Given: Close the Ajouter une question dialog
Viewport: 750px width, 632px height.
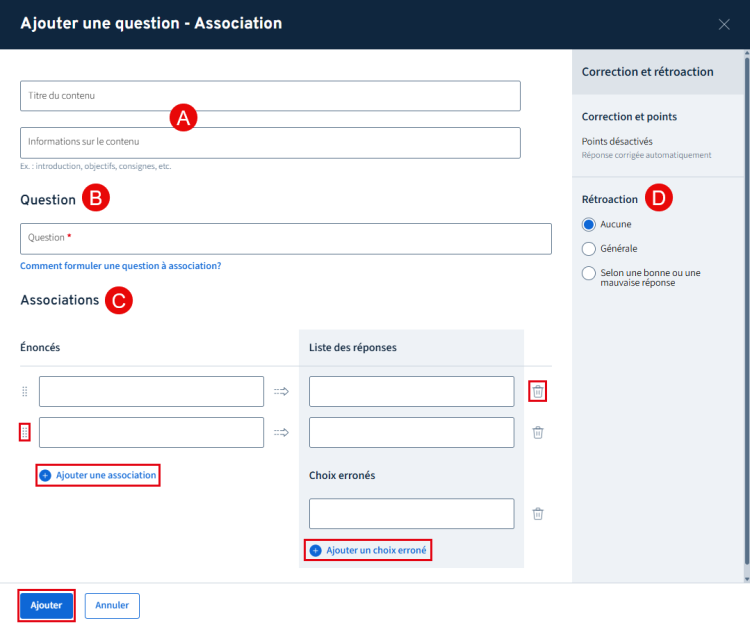Looking at the screenshot, I should (x=724, y=24).
